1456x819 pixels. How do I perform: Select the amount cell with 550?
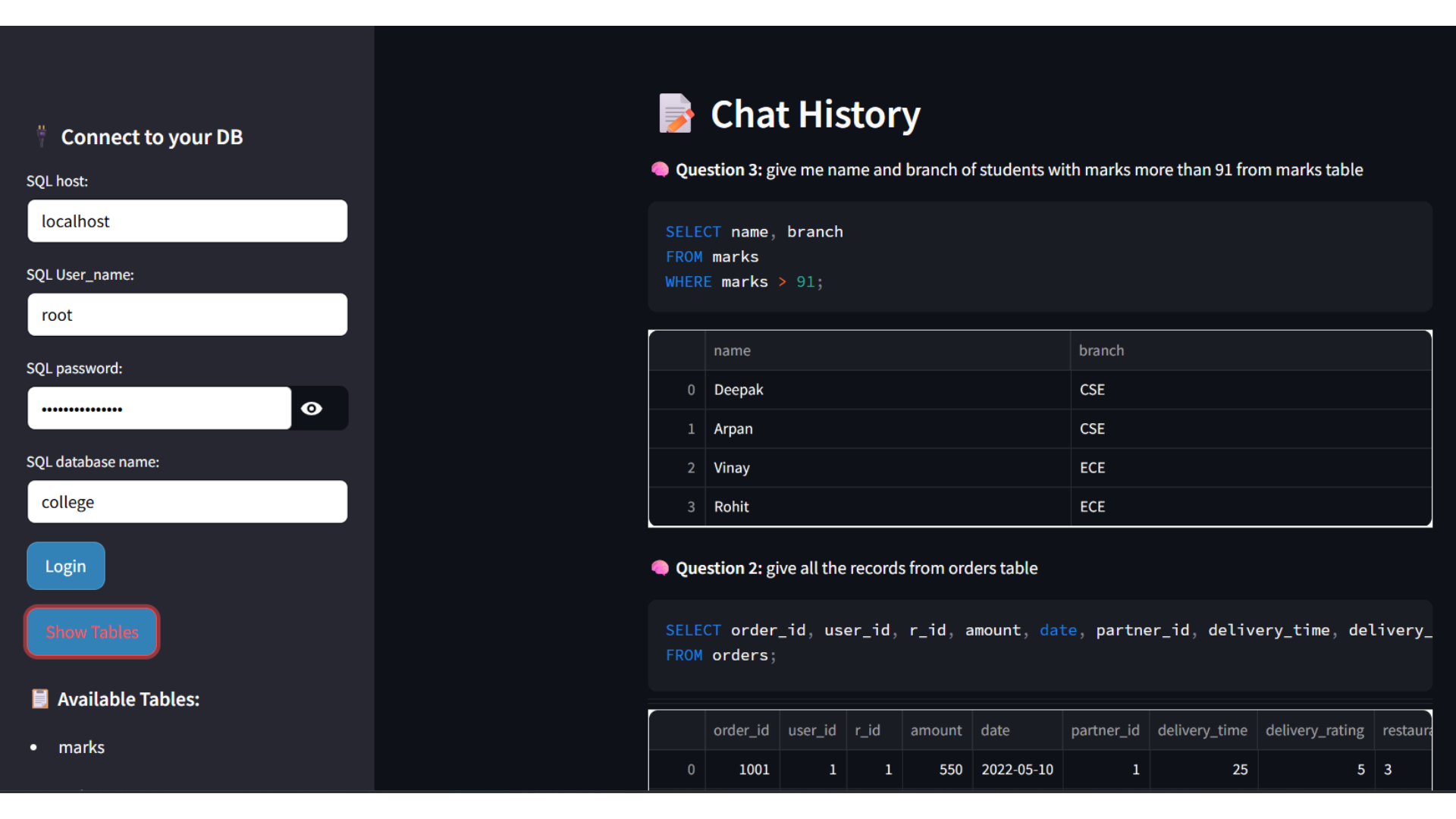click(937, 770)
